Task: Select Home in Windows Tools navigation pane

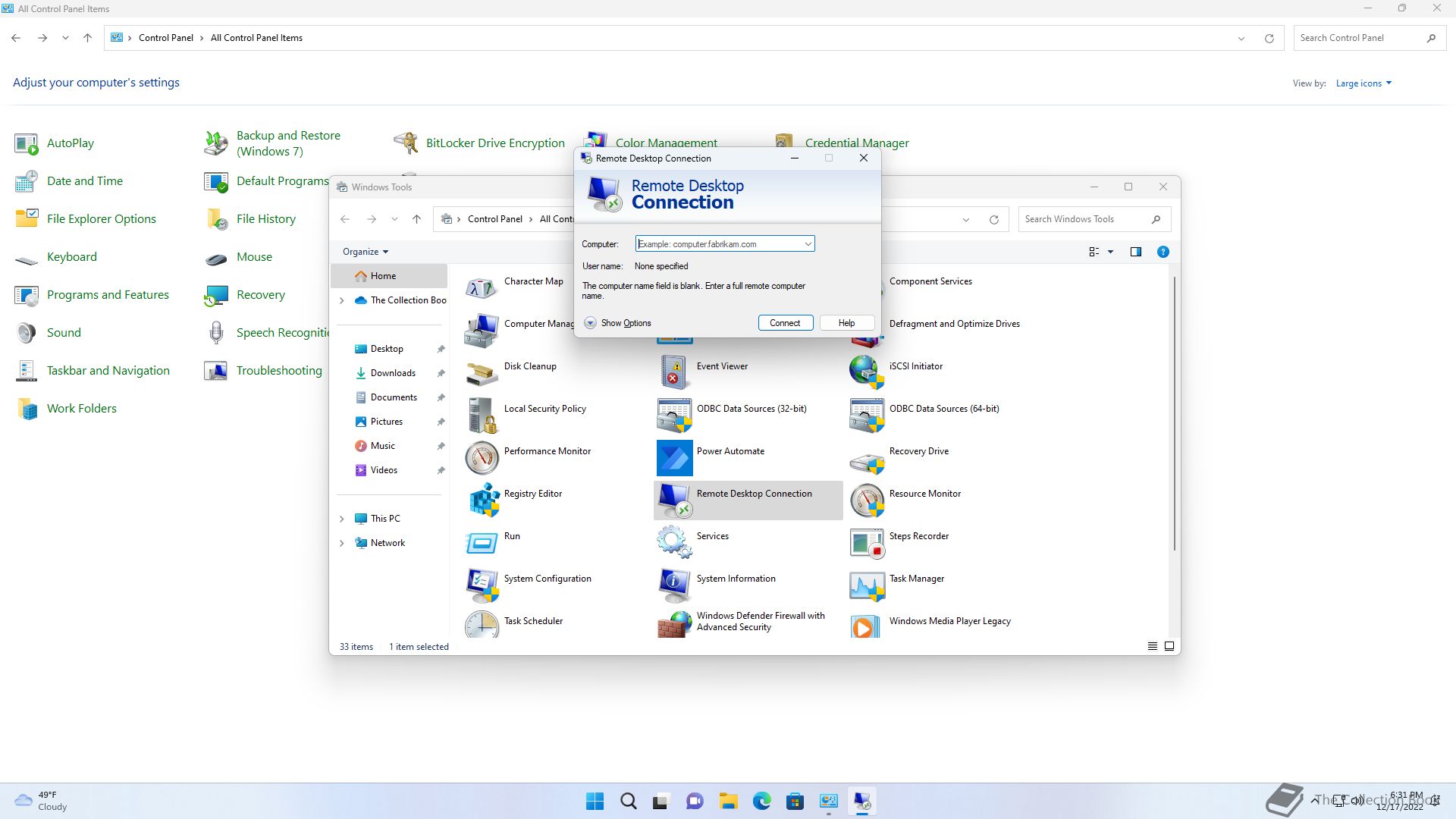Action: coord(389,276)
